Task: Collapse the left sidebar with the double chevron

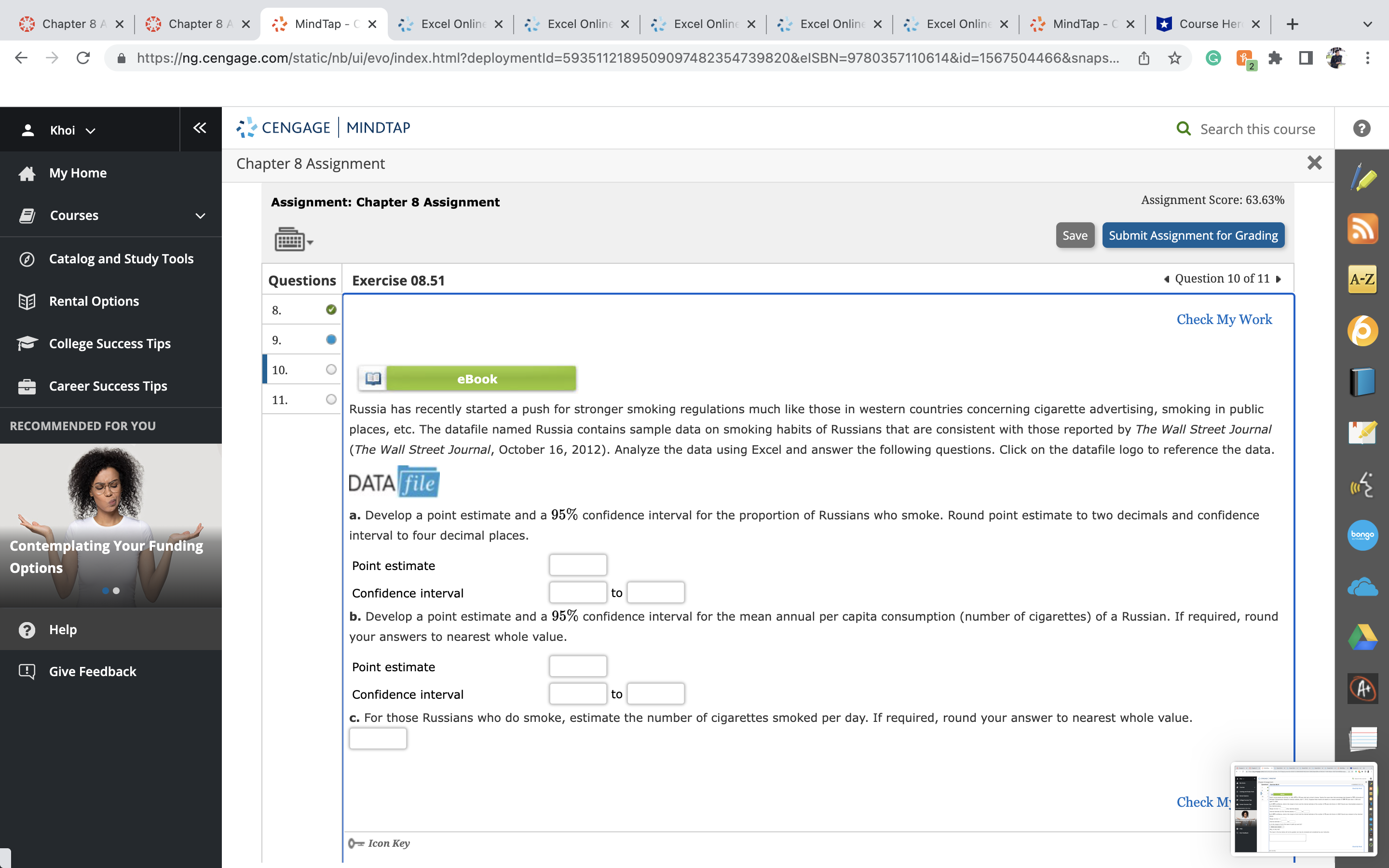Action: [x=200, y=128]
